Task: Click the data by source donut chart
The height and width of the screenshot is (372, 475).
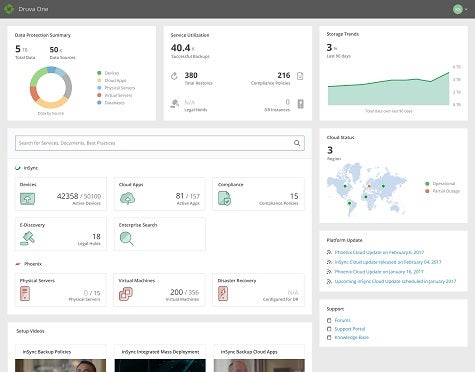Action: pos(51,87)
